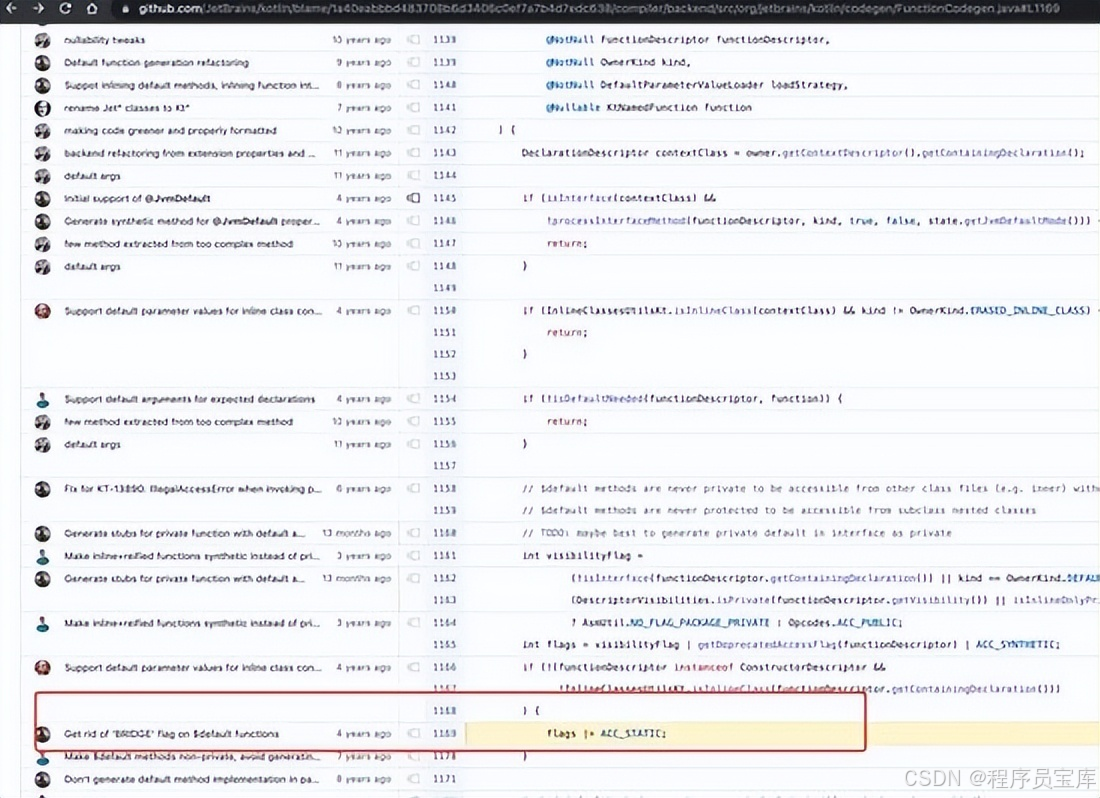The height and width of the screenshot is (798, 1100).
Task: Open 'Don't generate default method implementation' commit
Action: 192,779
